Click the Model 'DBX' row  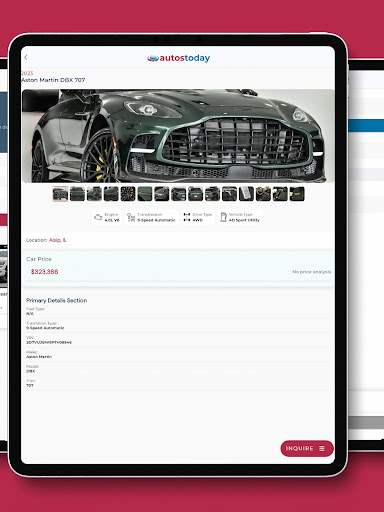tap(177, 369)
